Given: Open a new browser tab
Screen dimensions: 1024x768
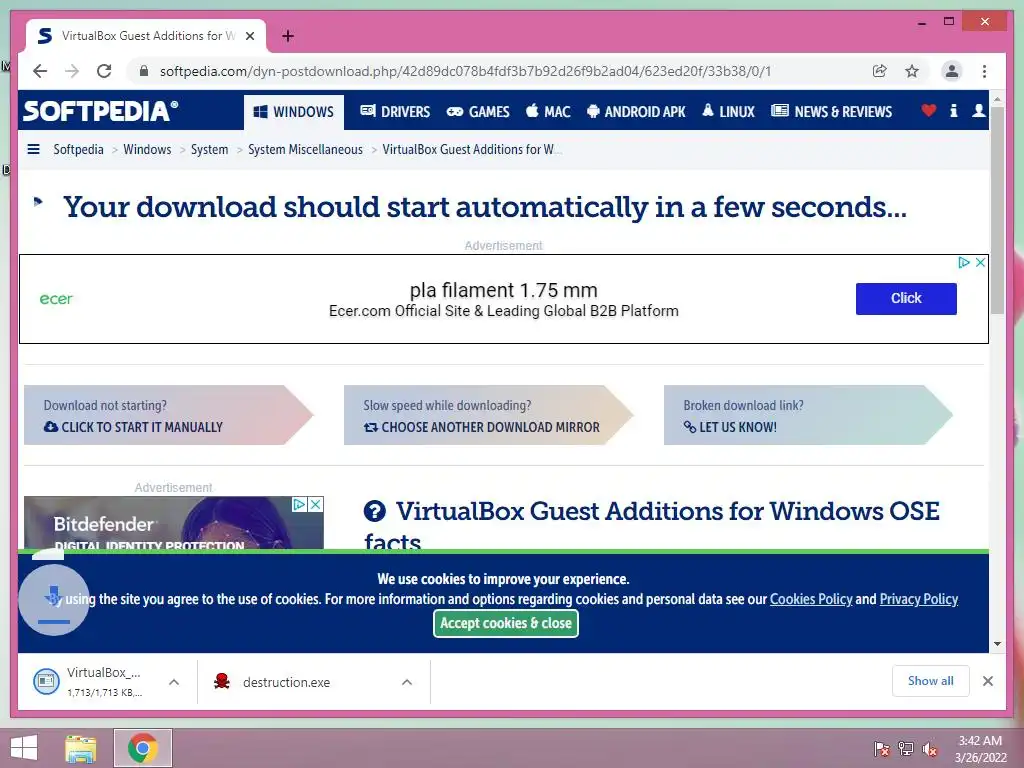Looking at the screenshot, I should 288,36.
